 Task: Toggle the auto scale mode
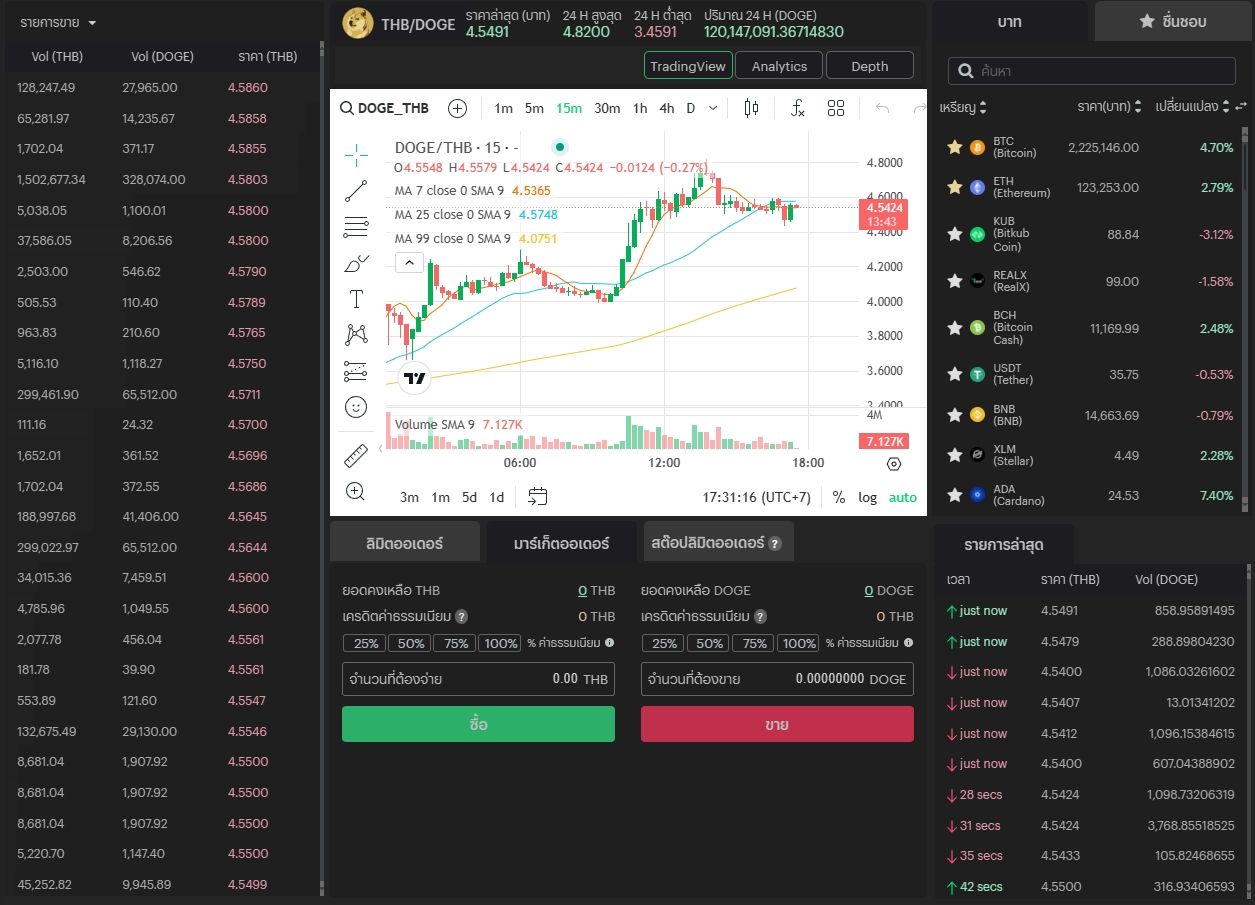tap(903, 497)
